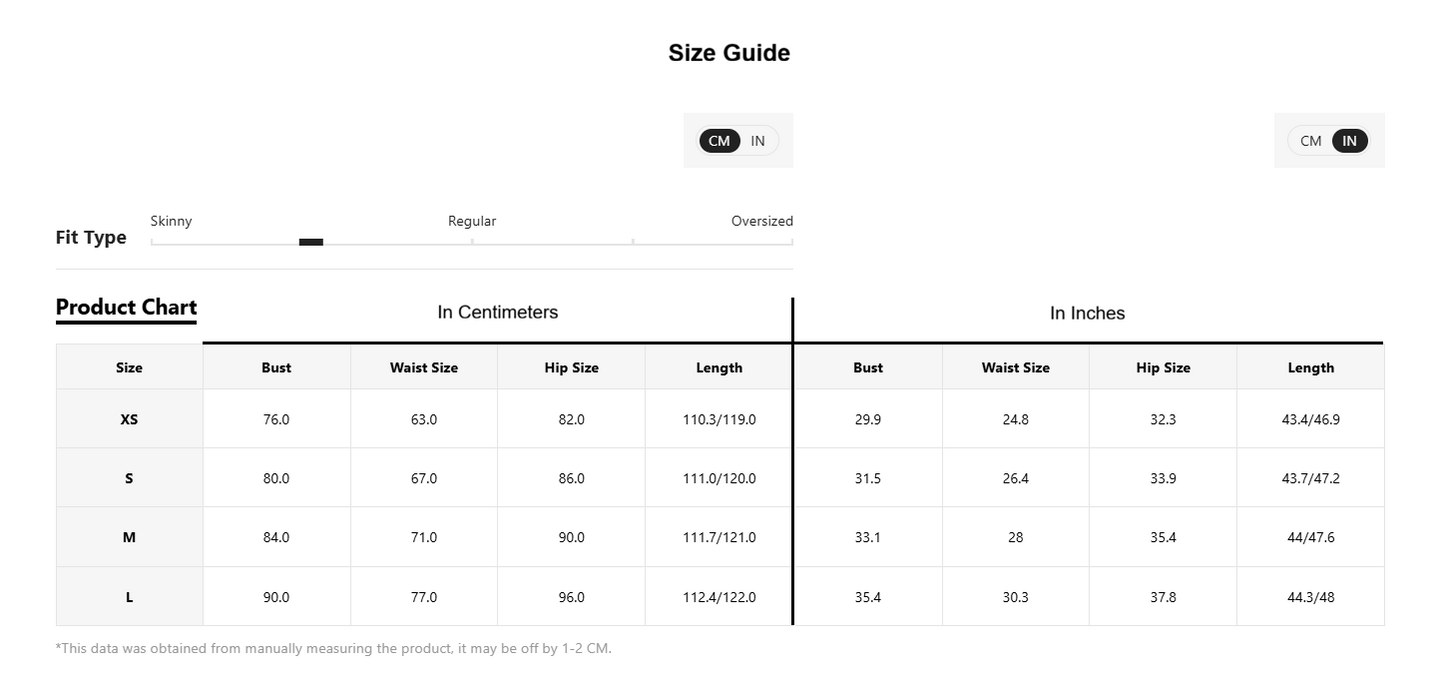The height and width of the screenshot is (699, 1445).
Task: Select CM in the right unit toggle
Action: click(x=1311, y=141)
